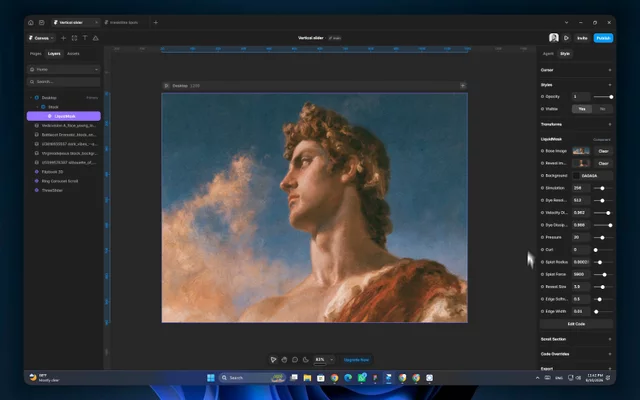Click the user avatar in top bar
This screenshot has width=640, height=400.
coord(553,38)
